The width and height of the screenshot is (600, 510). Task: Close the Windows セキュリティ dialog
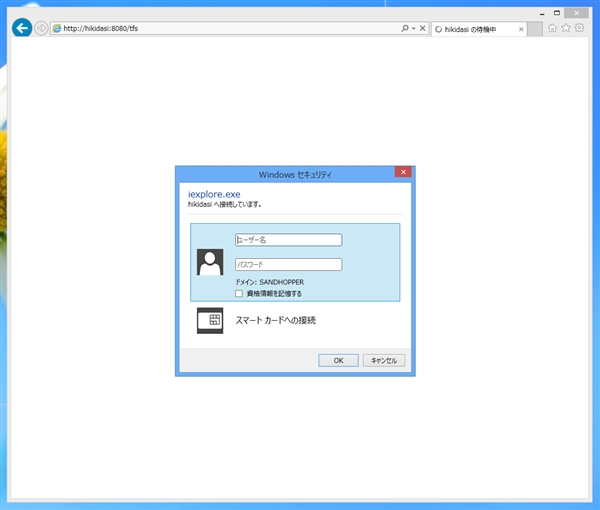point(403,172)
